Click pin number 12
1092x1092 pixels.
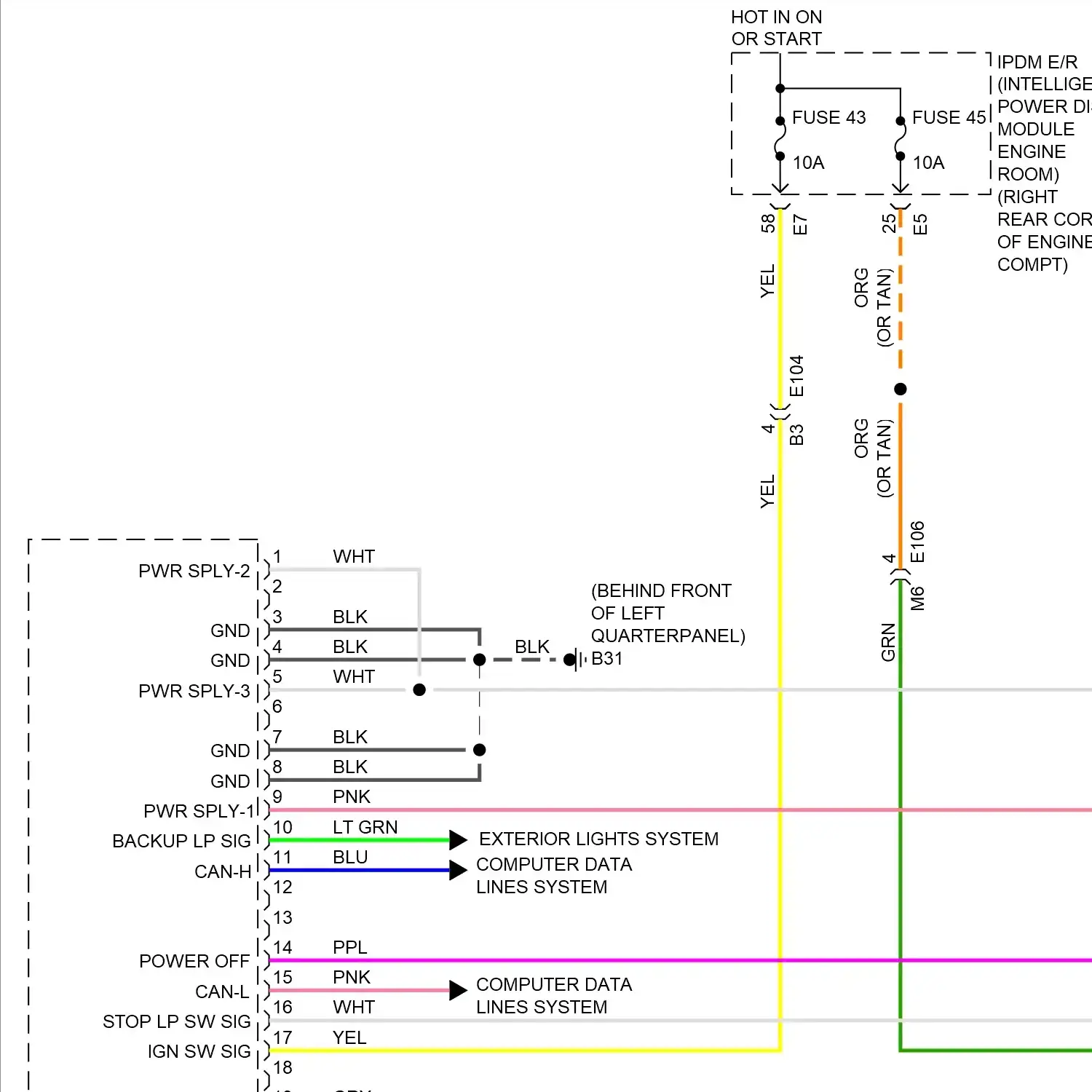pyautogui.click(x=282, y=887)
